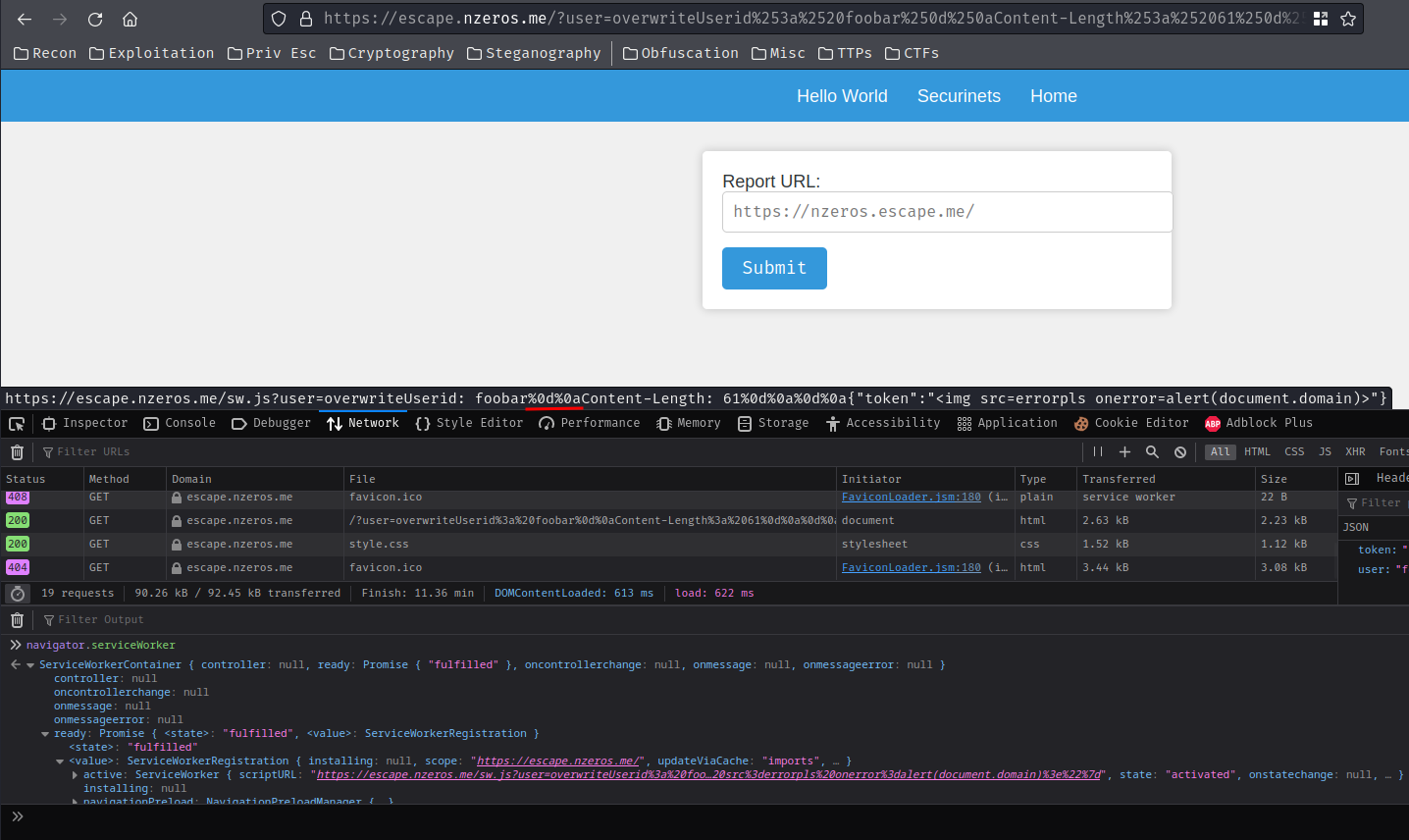Image resolution: width=1409 pixels, height=840 pixels.
Task: Toggle the XHR request type filter
Action: (1355, 452)
